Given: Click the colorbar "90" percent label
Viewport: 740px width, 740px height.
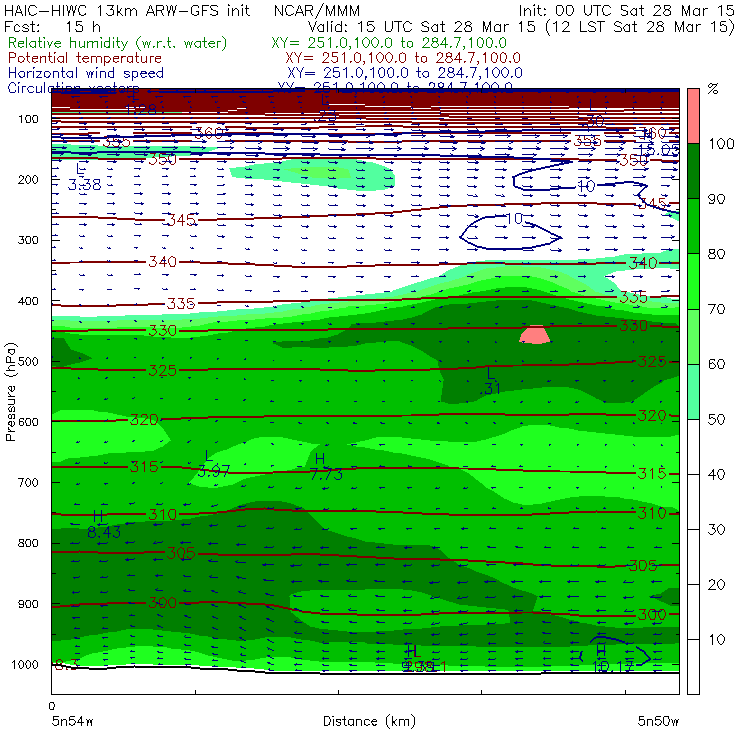Looking at the screenshot, I should click(x=716, y=199).
